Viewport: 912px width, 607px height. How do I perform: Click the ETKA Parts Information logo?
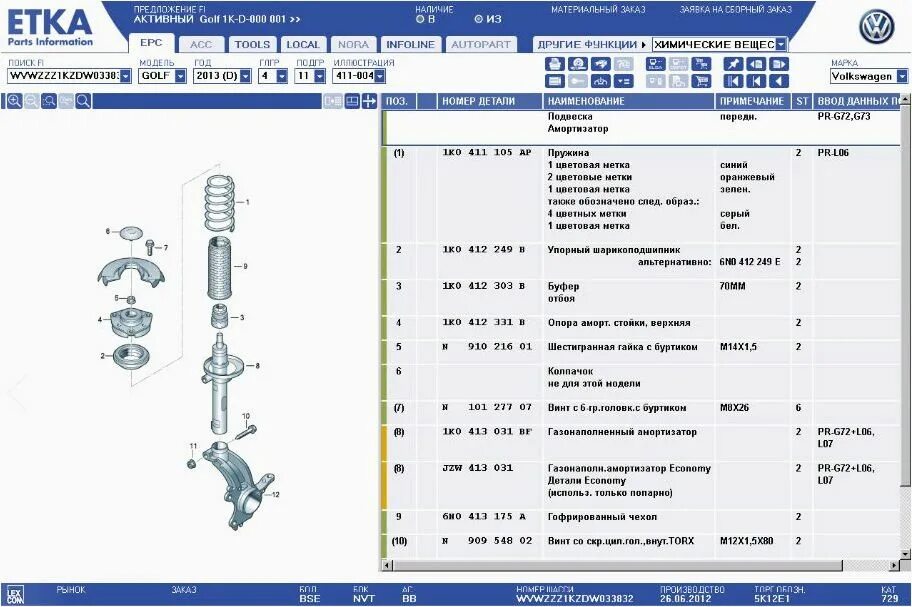[50, 28]
